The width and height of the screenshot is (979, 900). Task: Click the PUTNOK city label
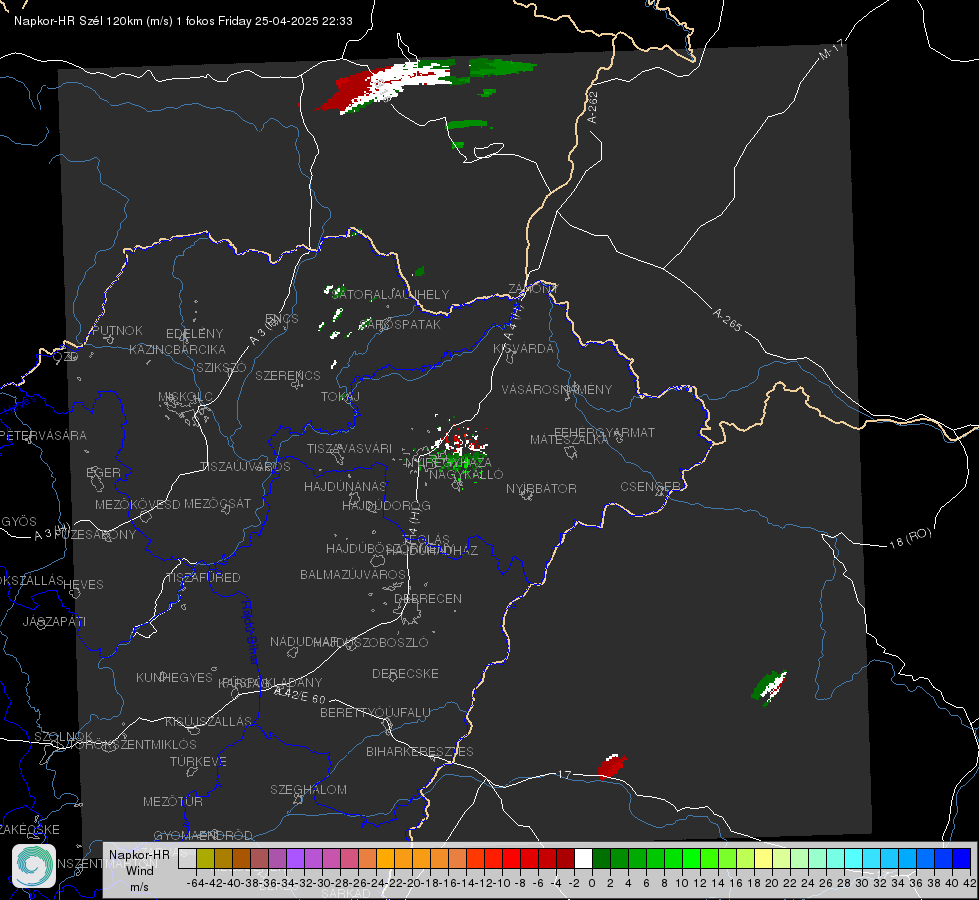(x=117, y=330)
